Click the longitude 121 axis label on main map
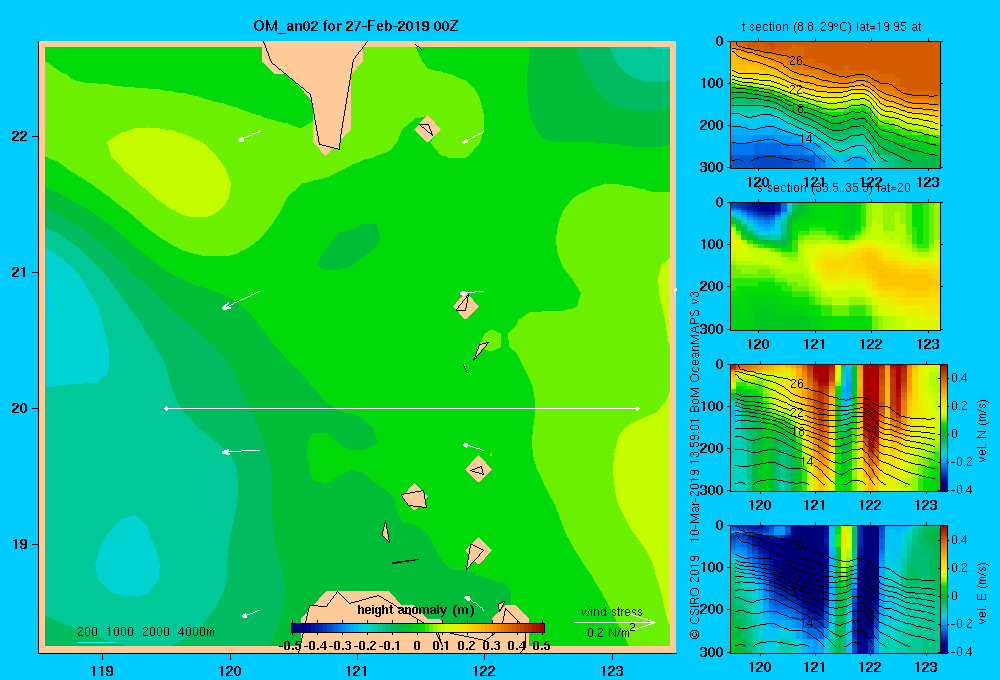The height and width of the screenshot is (680, 1000). [357, 670]
